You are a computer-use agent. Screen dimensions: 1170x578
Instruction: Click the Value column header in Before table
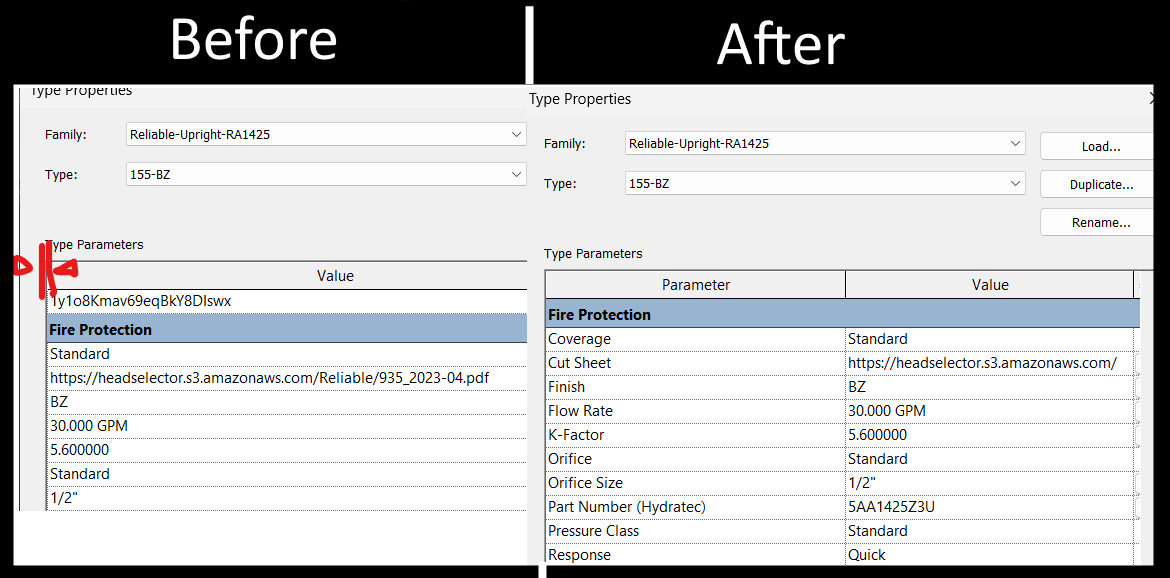coord(335,276)
